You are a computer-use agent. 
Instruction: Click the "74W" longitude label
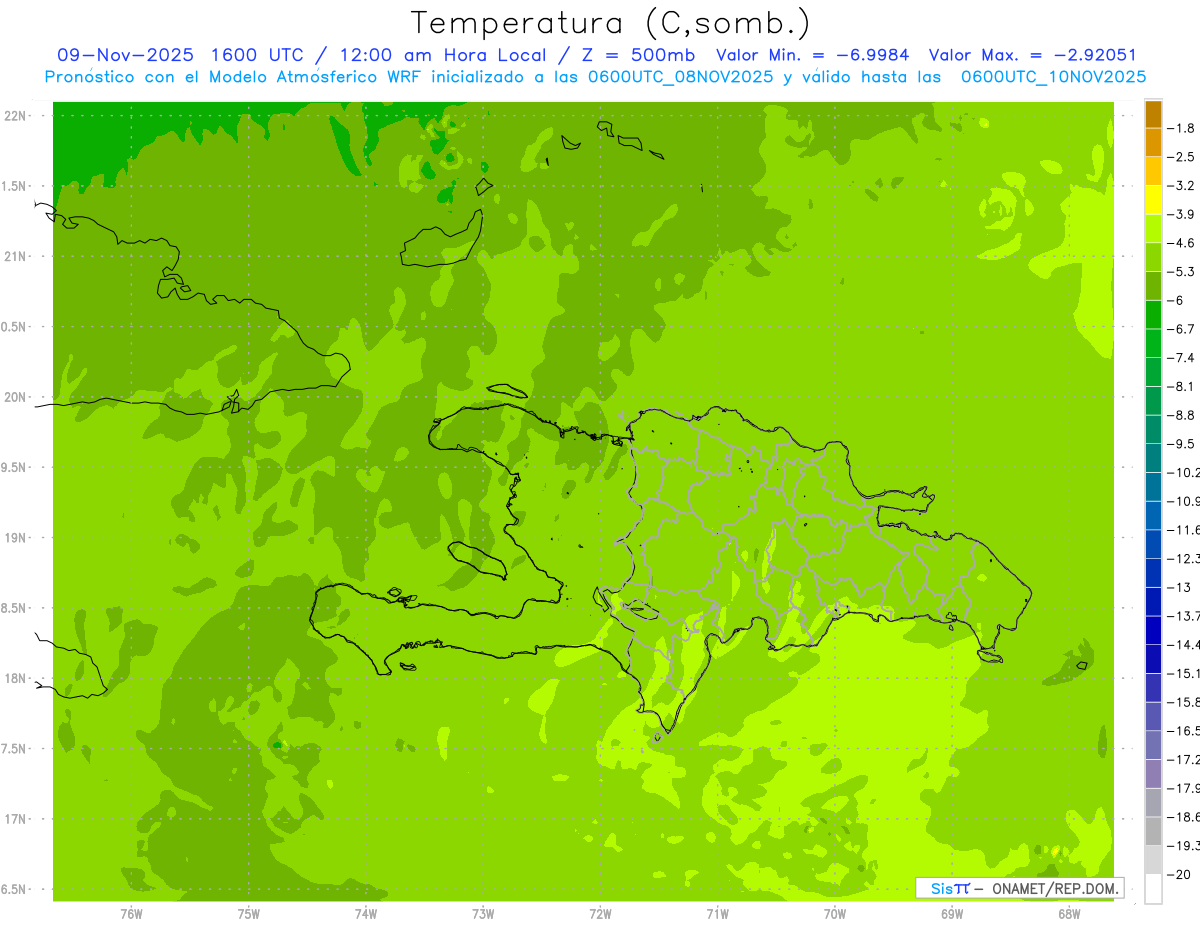tap(366, 914)
